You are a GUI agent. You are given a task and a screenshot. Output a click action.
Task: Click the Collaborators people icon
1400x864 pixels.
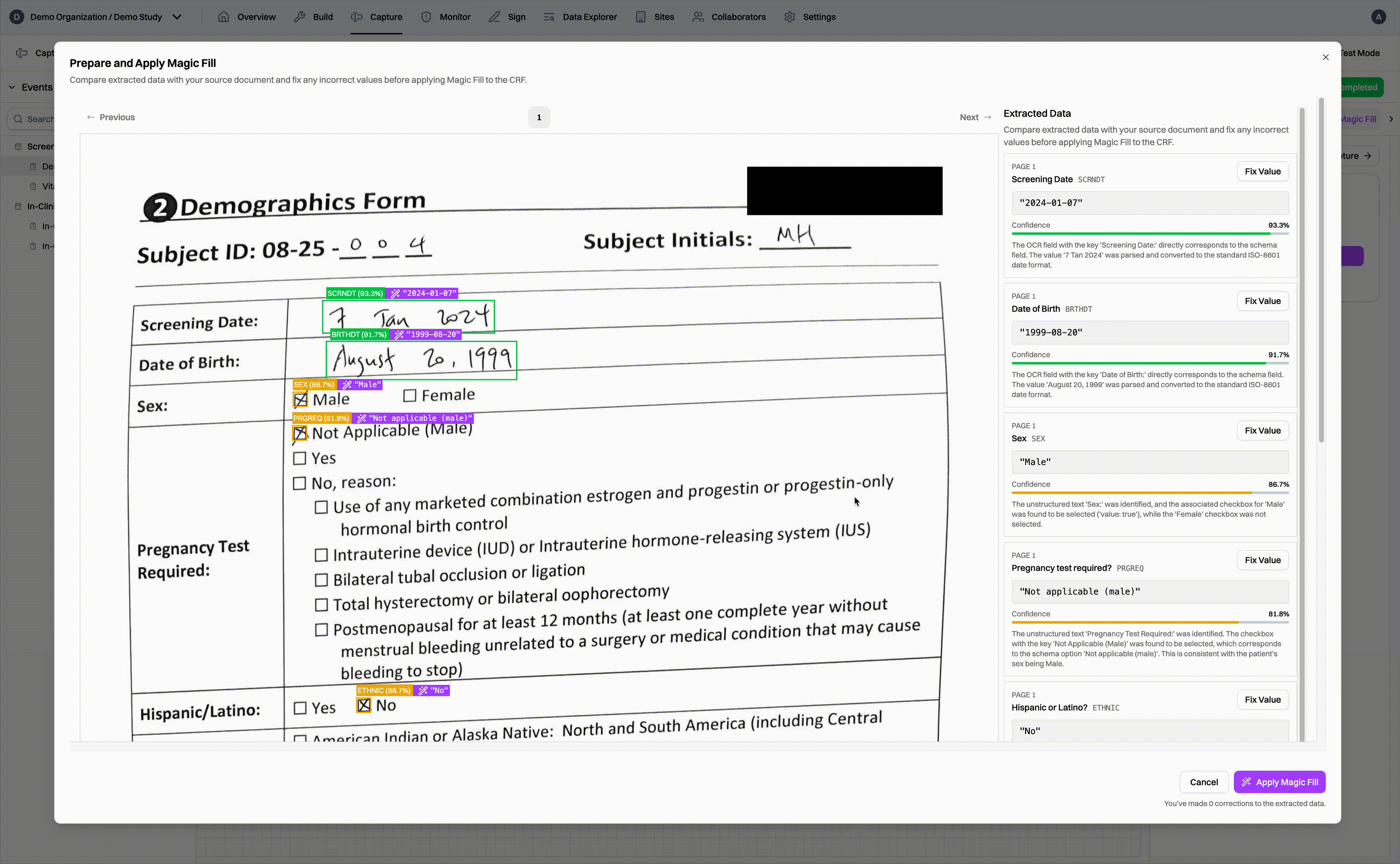coord(698,16)
